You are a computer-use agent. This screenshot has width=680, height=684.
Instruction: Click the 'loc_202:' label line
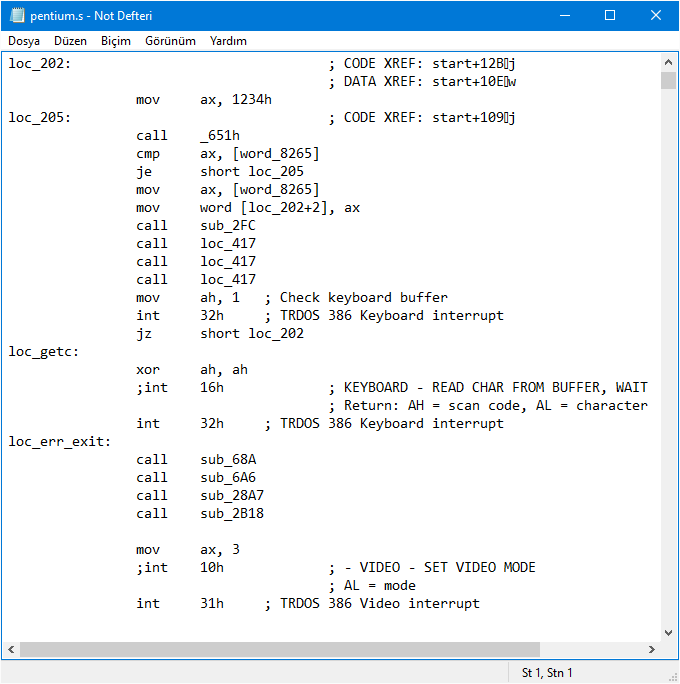[40, 64]
